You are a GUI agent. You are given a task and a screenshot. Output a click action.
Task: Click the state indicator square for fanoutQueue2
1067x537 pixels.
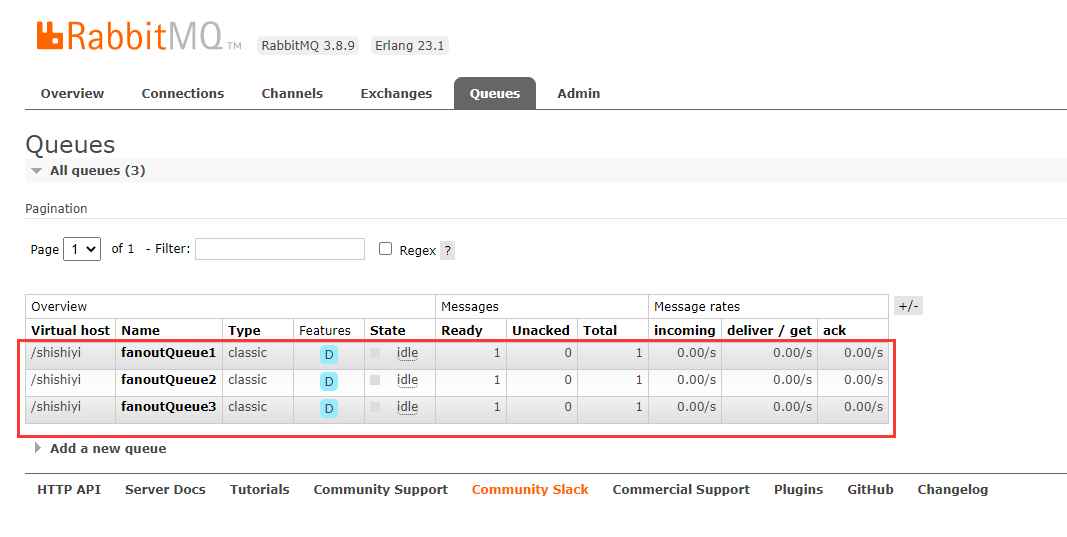tap(375, 380)
